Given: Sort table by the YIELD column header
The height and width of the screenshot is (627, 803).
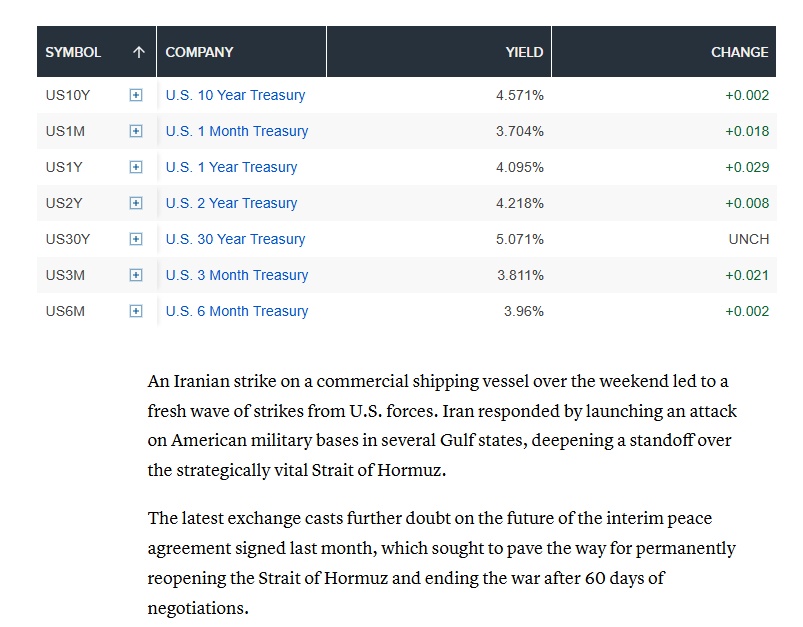Looking at the screenshot, I should (x=524, y=52).
